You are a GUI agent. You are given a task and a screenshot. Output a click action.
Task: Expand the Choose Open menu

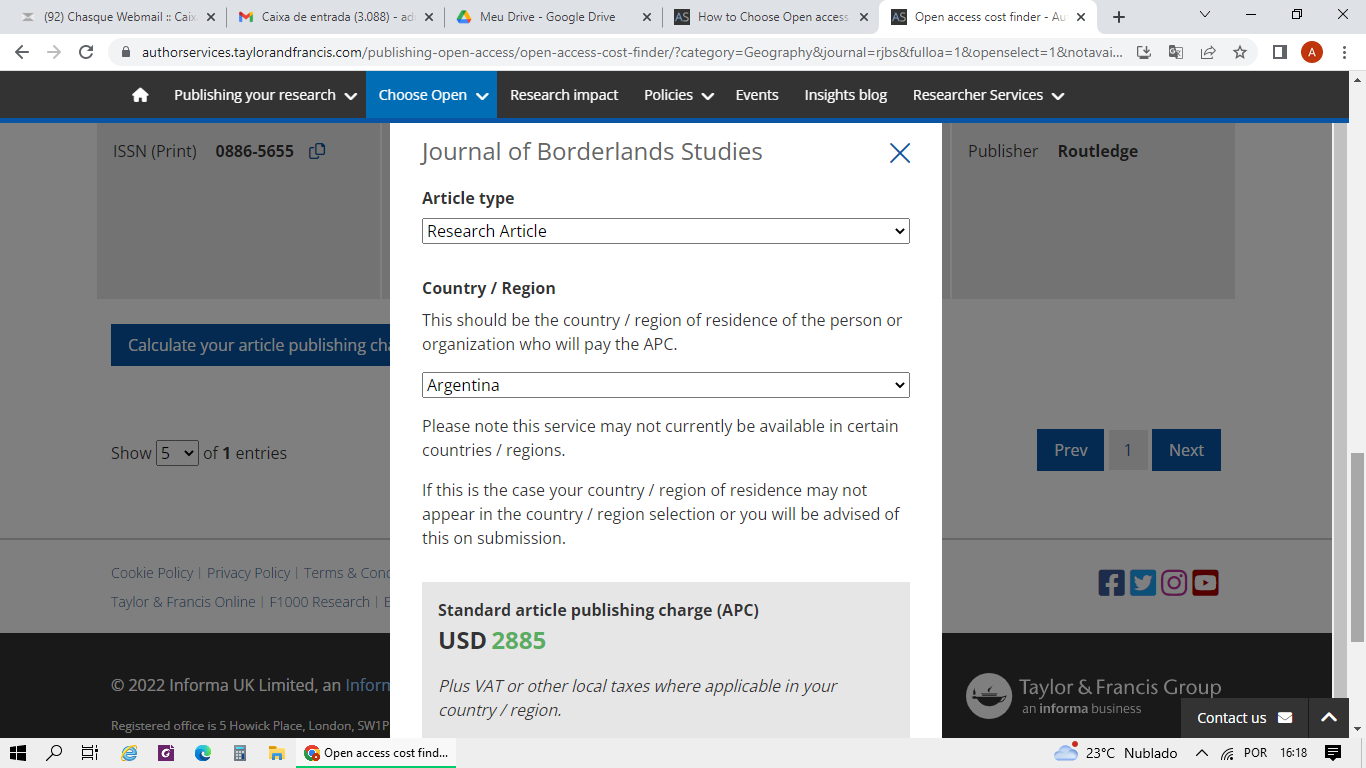pos(432,95)
